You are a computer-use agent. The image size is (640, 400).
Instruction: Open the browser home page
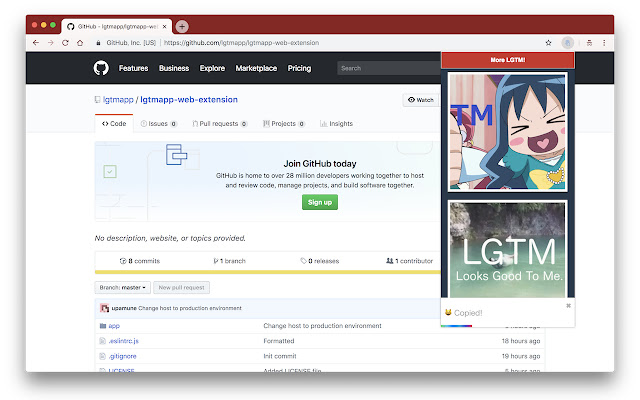(80, 42)
